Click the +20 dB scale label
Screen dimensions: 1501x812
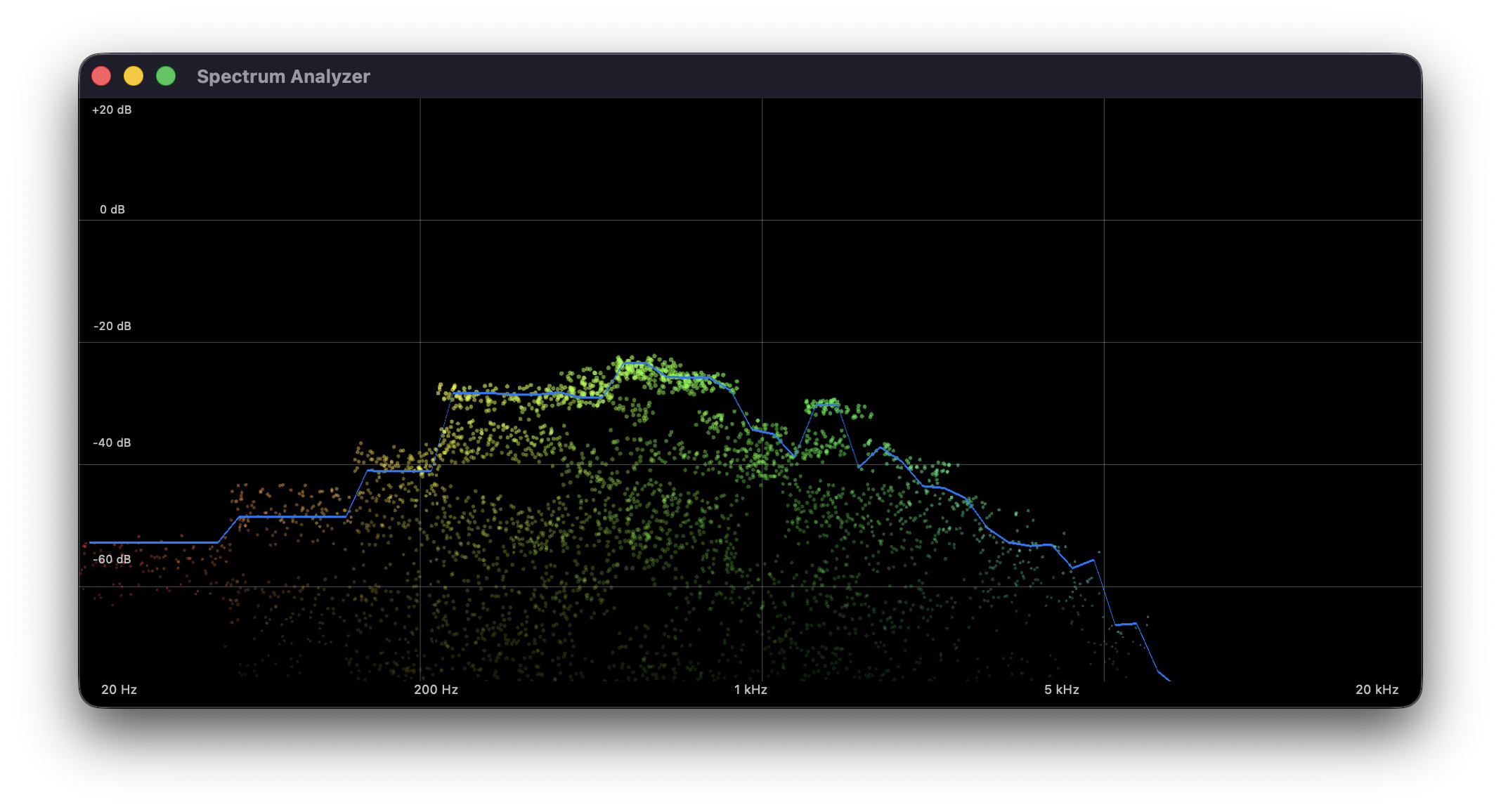(111, 110)
